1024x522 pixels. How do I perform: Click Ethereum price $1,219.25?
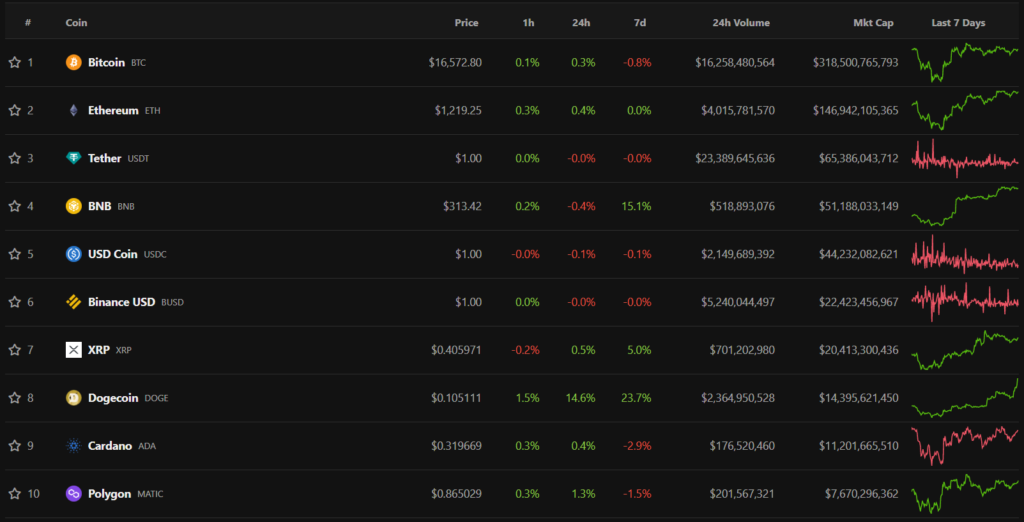point(458,110)
